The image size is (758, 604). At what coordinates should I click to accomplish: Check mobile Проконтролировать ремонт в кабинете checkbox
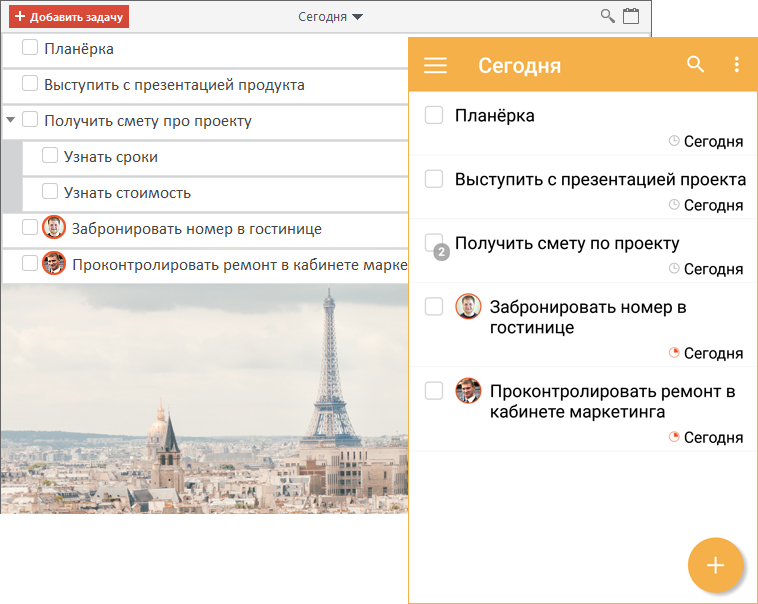pos(434,391)
